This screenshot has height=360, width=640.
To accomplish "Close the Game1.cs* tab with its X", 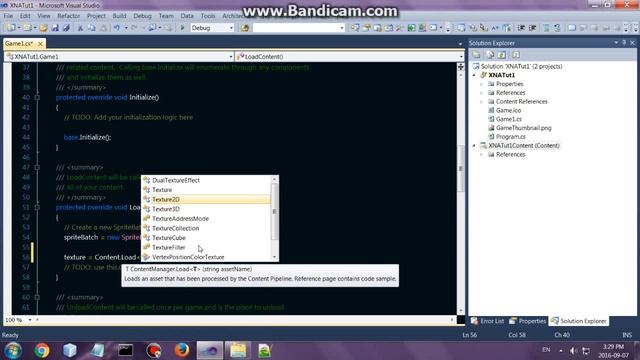I will 40,44.
